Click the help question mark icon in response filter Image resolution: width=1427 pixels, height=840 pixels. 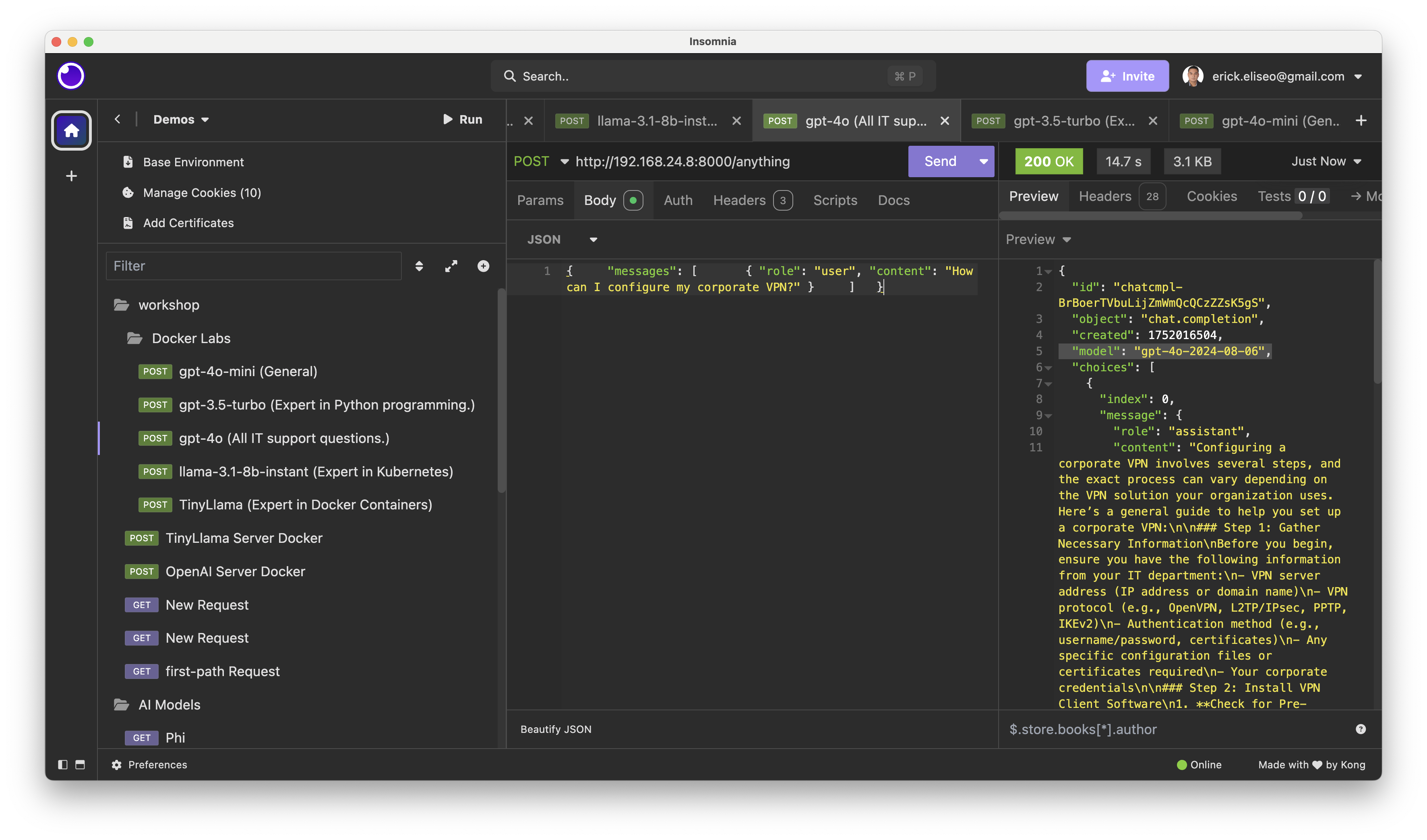[x=1361, y=729]
